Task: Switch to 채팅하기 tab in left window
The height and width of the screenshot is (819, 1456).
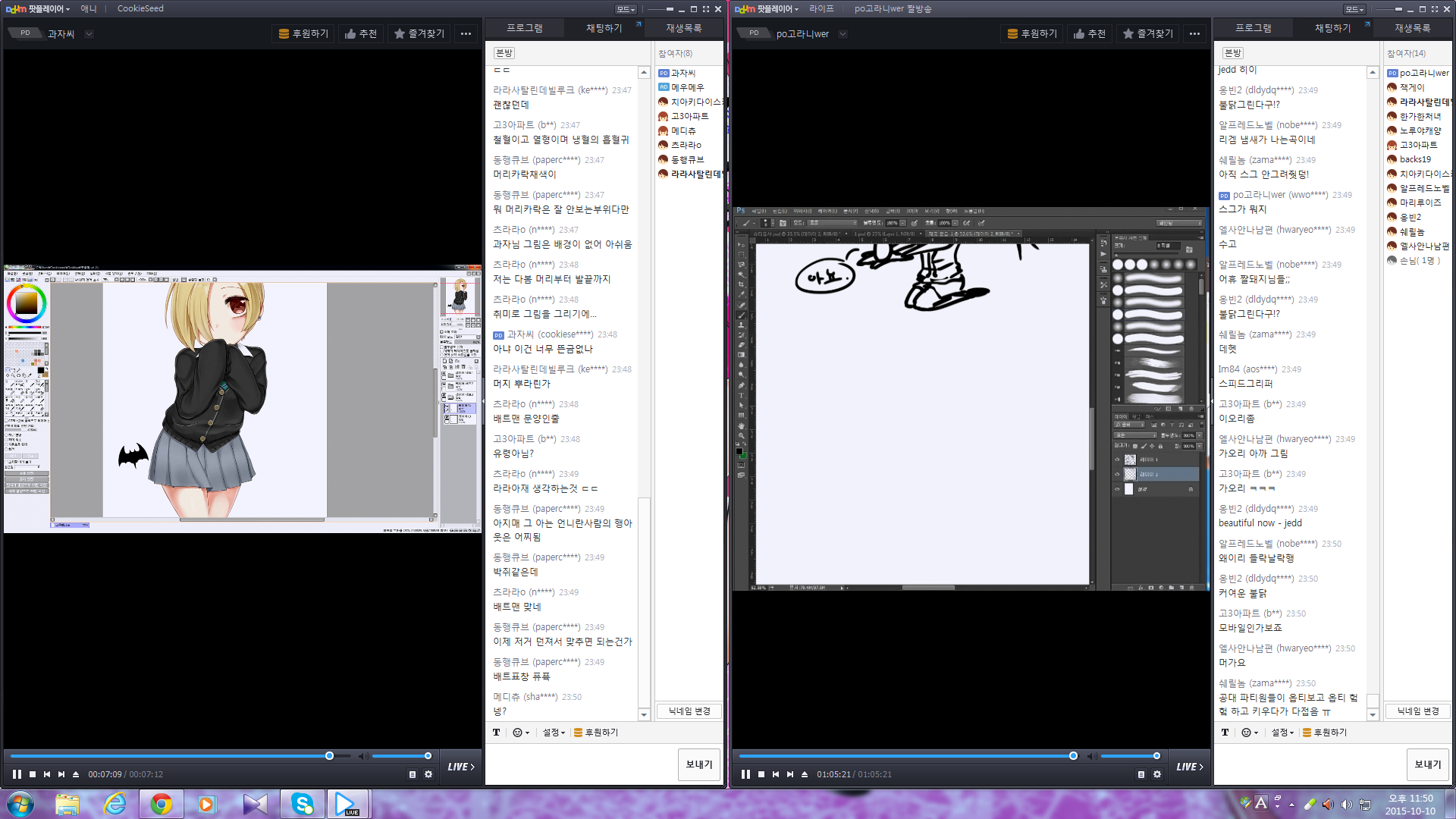Action: pyautogui.click(x=604, y=28)
